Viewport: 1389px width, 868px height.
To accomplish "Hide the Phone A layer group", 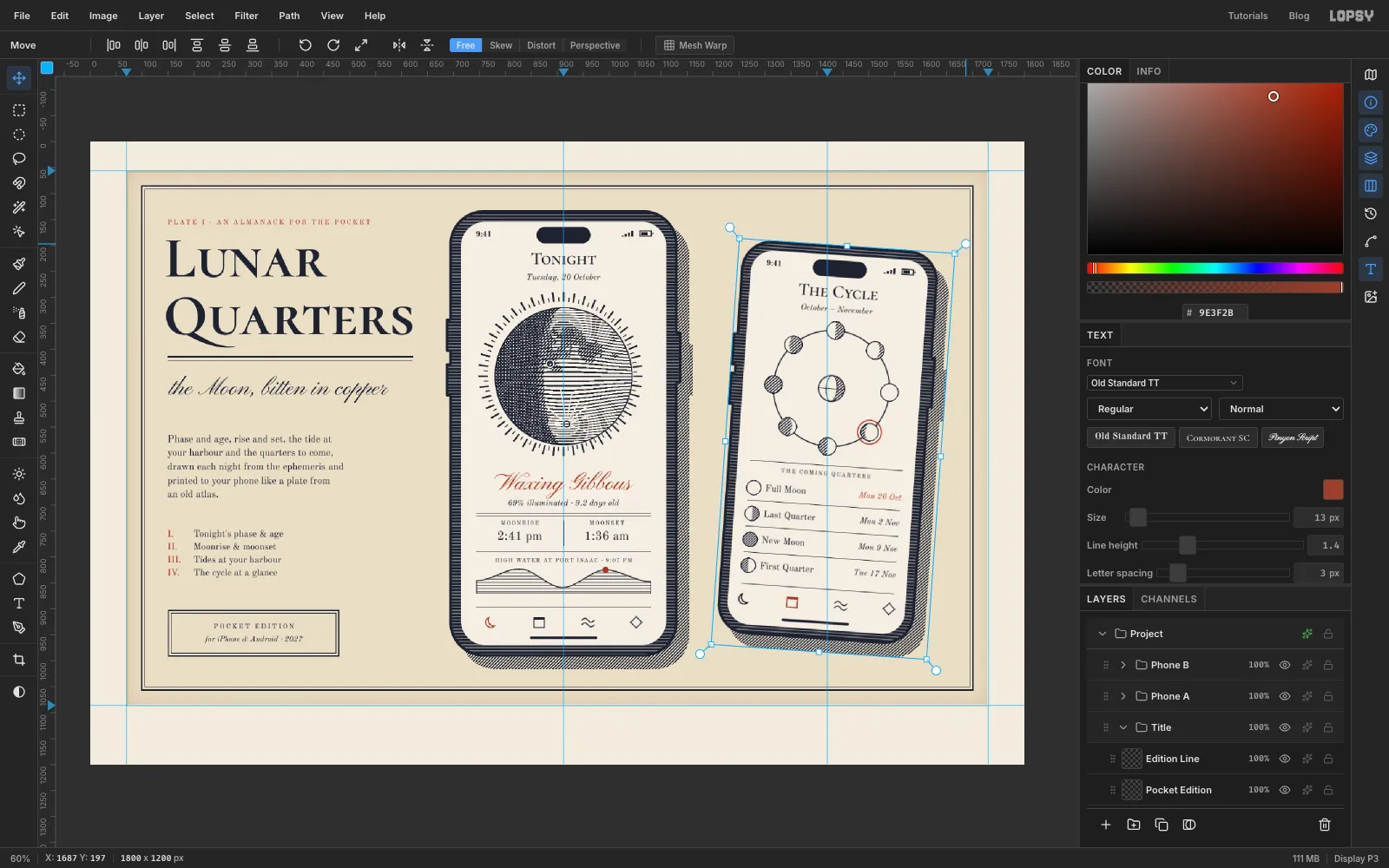I will pos(1285,696).
